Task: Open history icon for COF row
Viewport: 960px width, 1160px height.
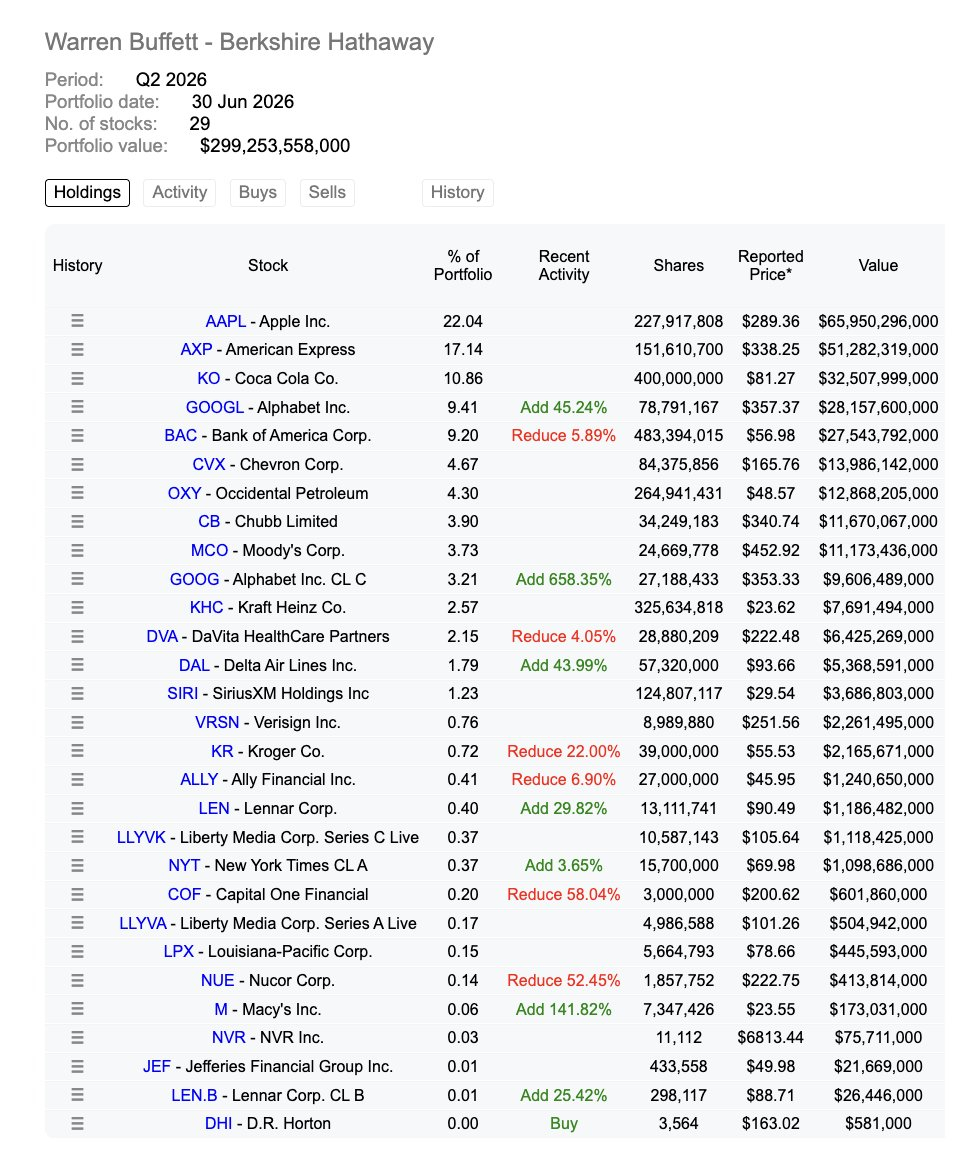Action: coord(77,894)
